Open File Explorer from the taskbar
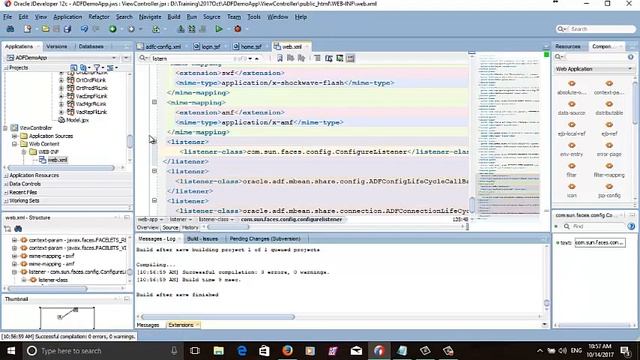The width and height of the screenshot is (640, 360). click(218, 351)
